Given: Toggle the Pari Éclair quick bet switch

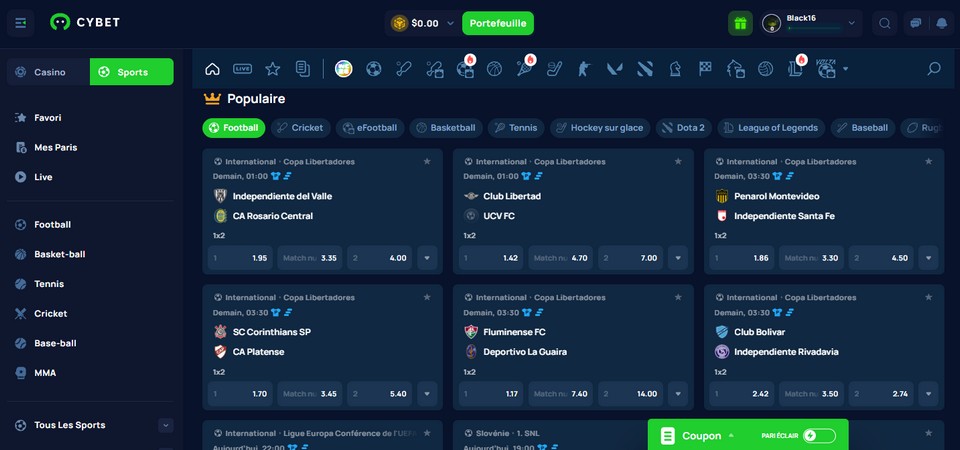Looking at the screenshot, I should (819, 436).
